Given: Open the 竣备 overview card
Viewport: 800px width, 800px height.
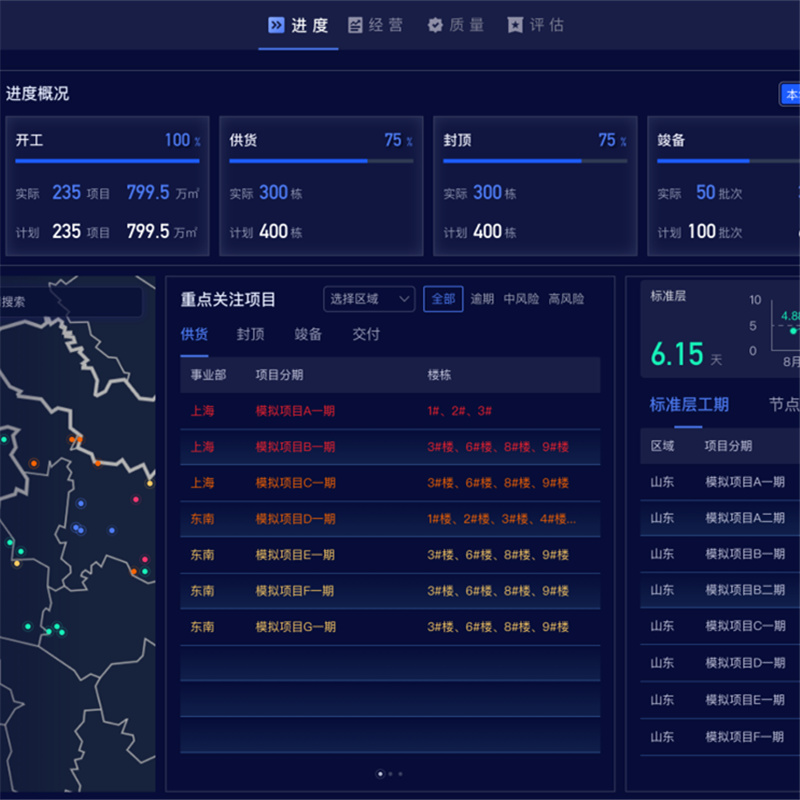Looking at the screenshot, I should click(x=723, y=186).
